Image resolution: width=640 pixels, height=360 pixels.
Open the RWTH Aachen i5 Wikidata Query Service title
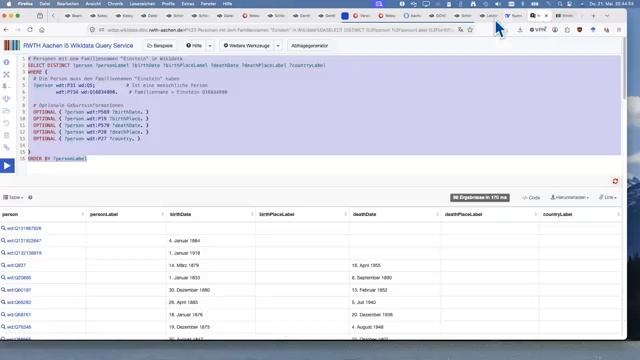coord(78,45)
